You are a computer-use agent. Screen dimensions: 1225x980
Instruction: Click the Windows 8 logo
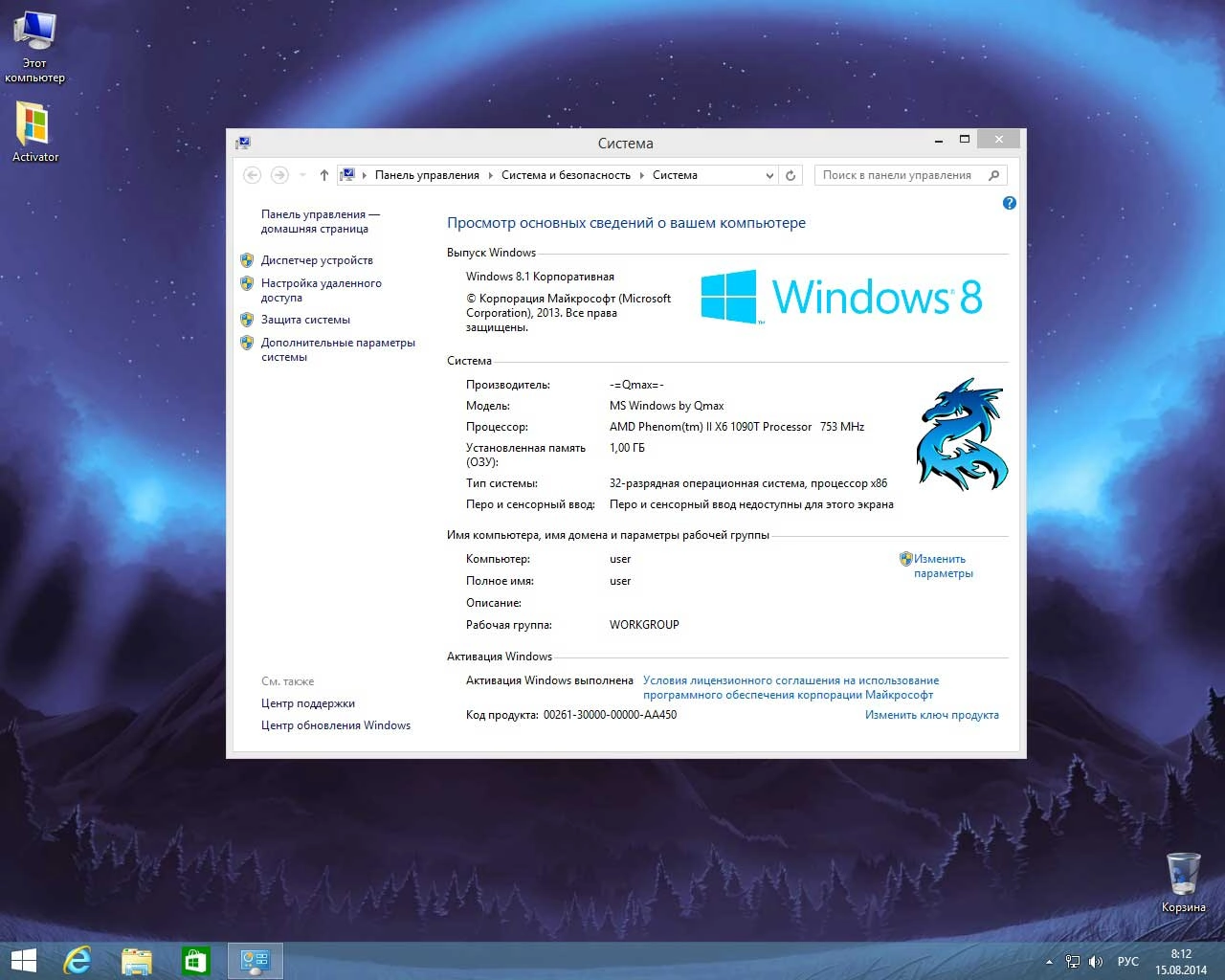[841, 297]
